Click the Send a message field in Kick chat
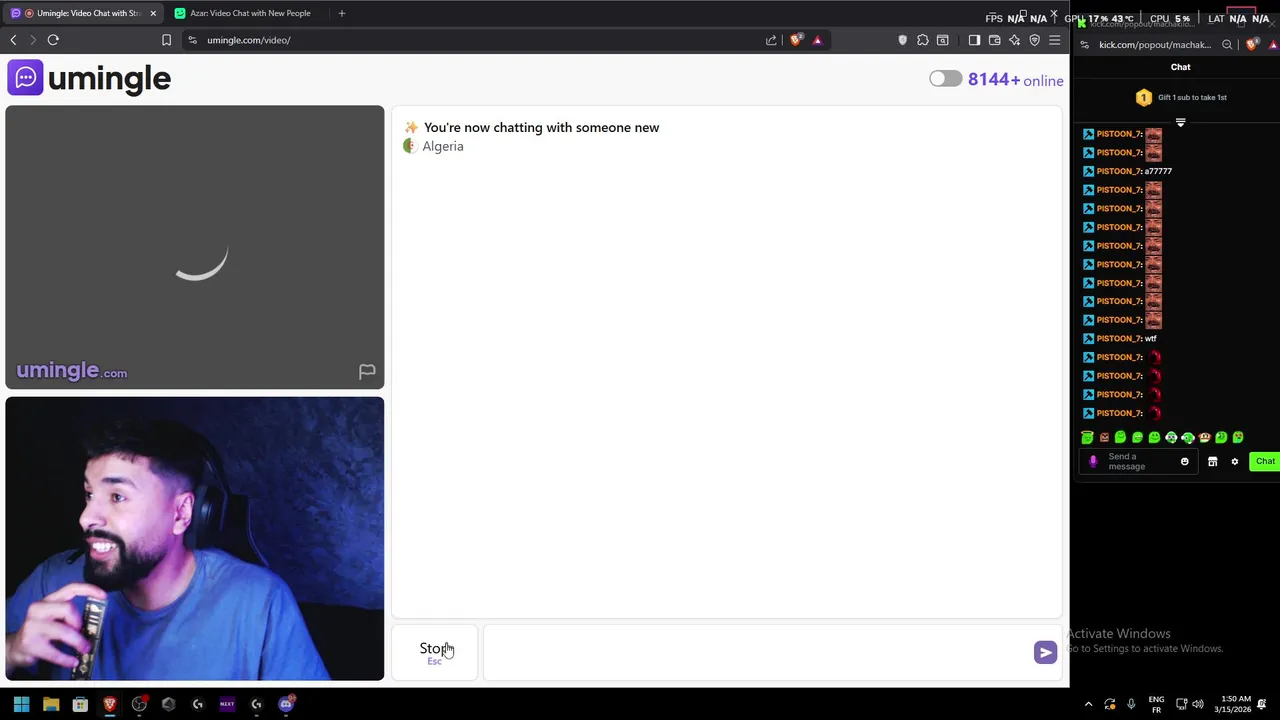This screenshot has height=720, width=1280. pos(1140,461)
